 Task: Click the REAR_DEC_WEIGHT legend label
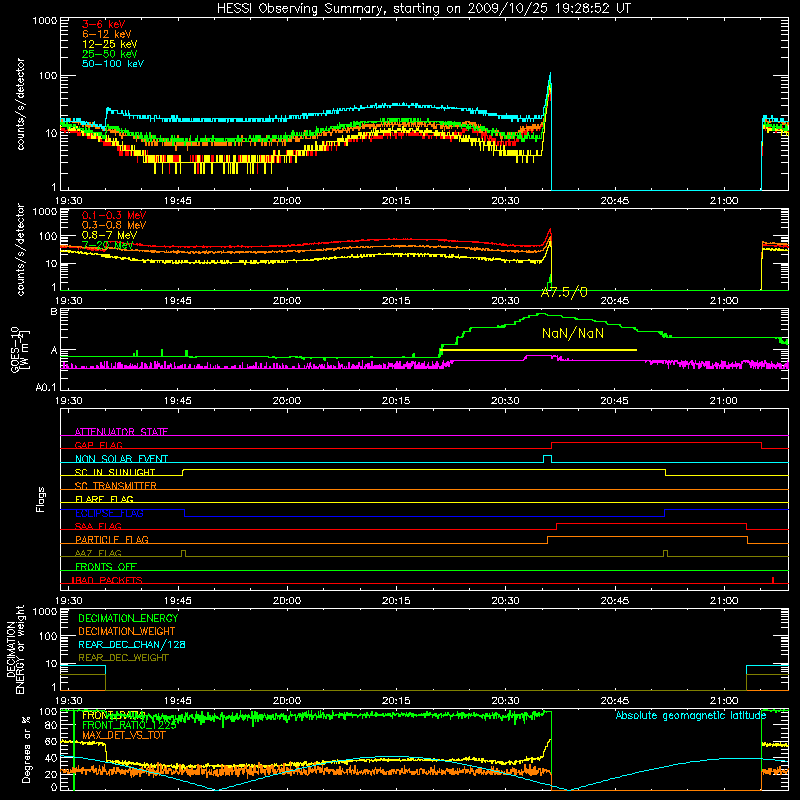click(x=123, y=658)
